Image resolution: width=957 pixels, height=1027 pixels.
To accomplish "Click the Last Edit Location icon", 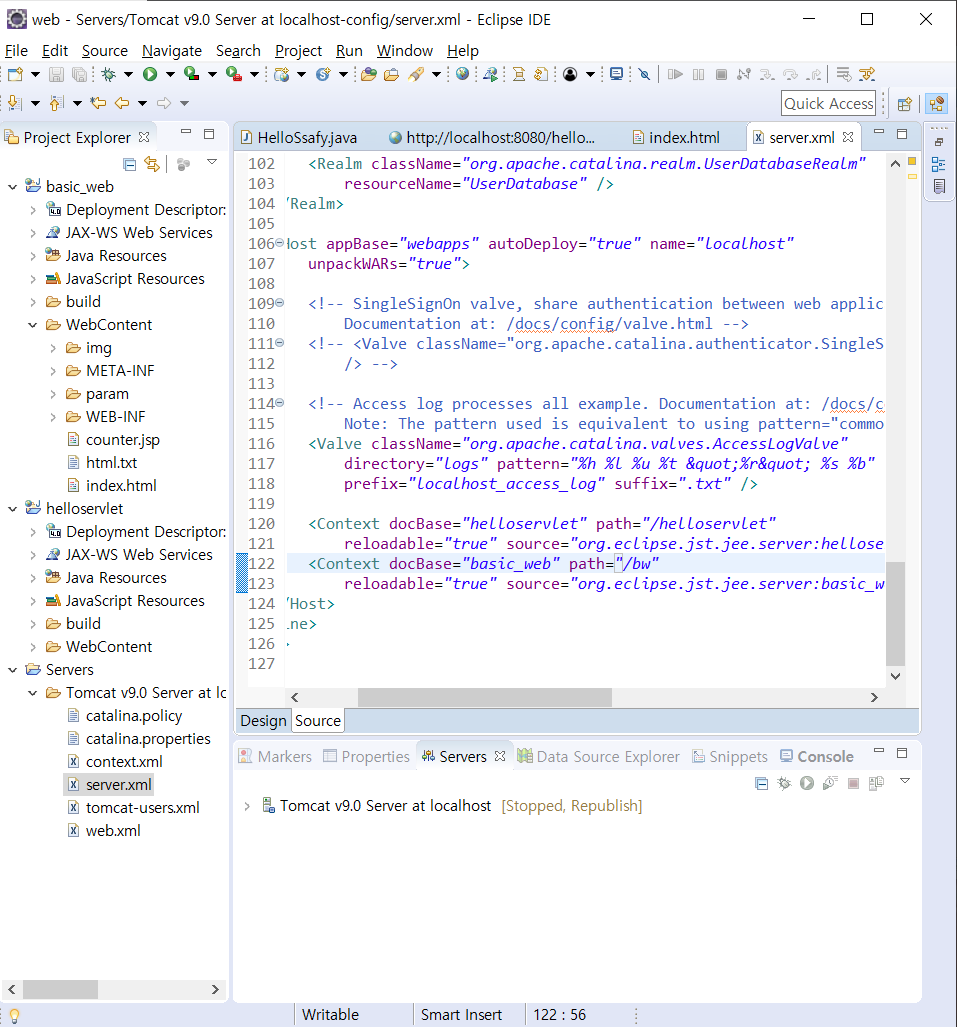I will point(98,103).
